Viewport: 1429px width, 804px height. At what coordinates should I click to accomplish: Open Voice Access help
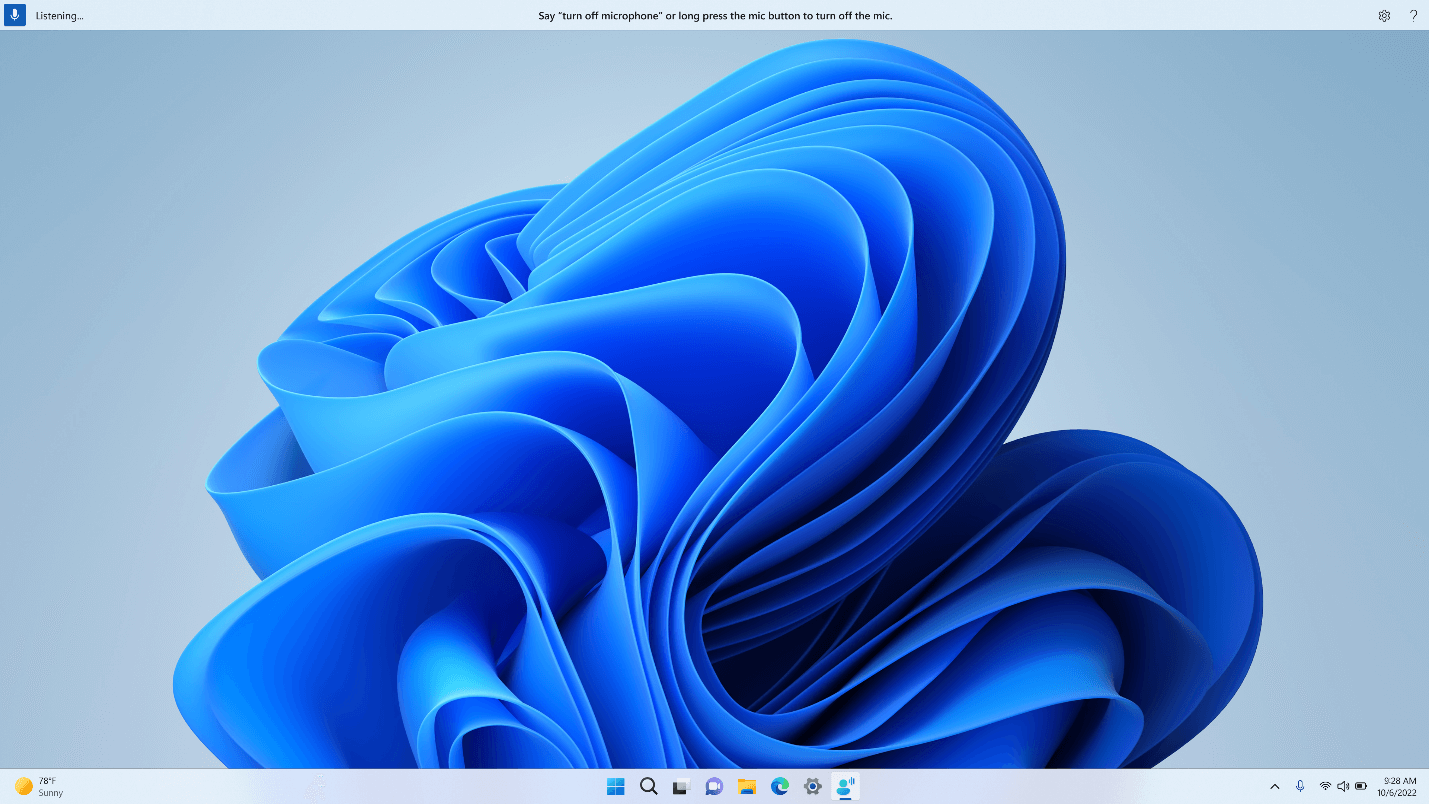tap(1413, 15)
